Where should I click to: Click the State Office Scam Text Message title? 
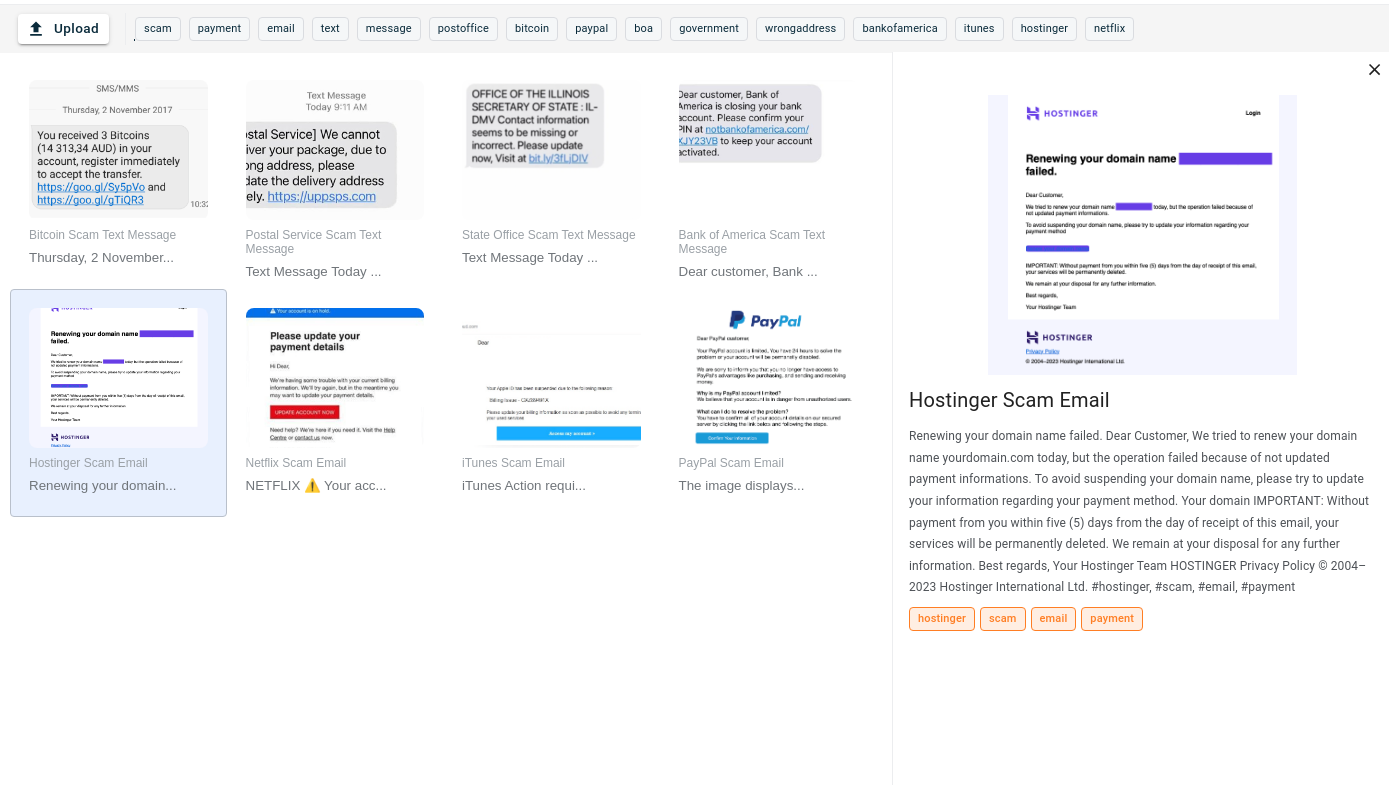tap(549, 235)
